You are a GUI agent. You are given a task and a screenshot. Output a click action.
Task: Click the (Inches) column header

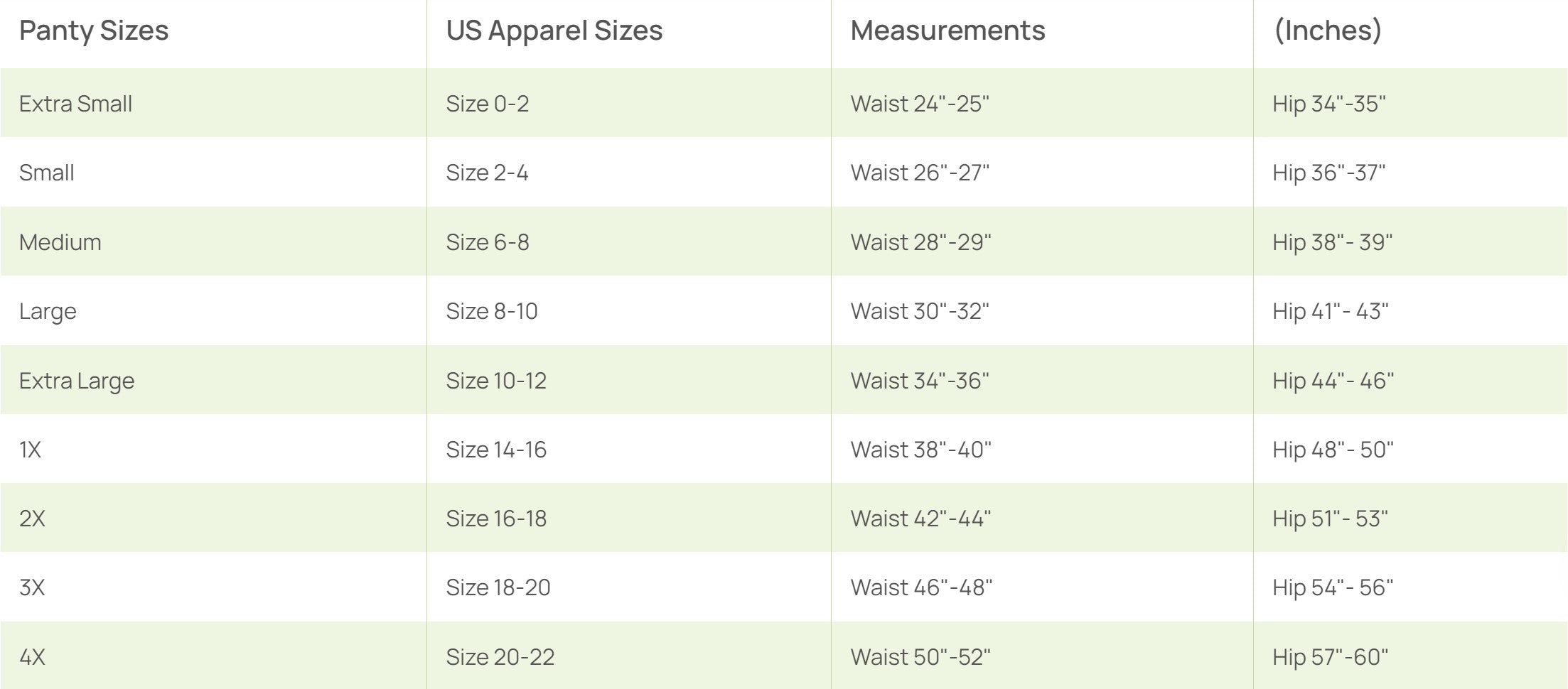point(1327,31)
